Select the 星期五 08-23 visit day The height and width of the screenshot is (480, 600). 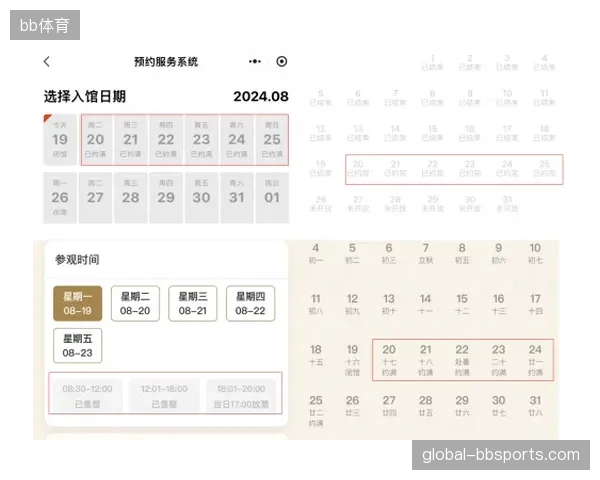[x=78, y=345]
